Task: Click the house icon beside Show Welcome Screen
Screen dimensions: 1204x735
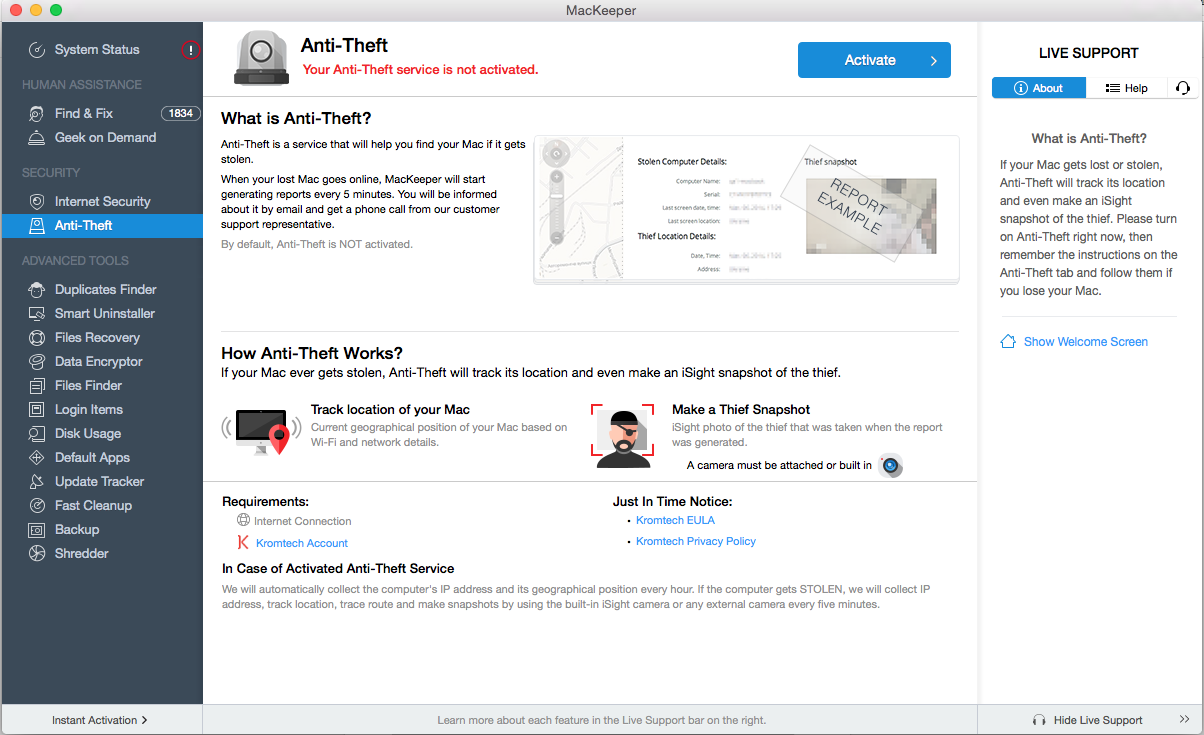Action: [x=1008, y=341]
